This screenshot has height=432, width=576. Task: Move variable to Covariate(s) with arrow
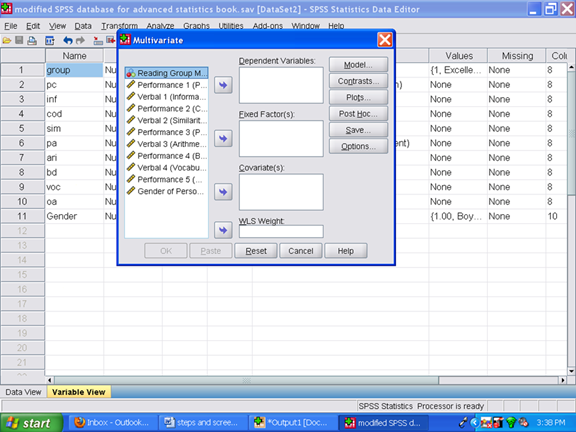pyautogui.click(x=223, y=192)
